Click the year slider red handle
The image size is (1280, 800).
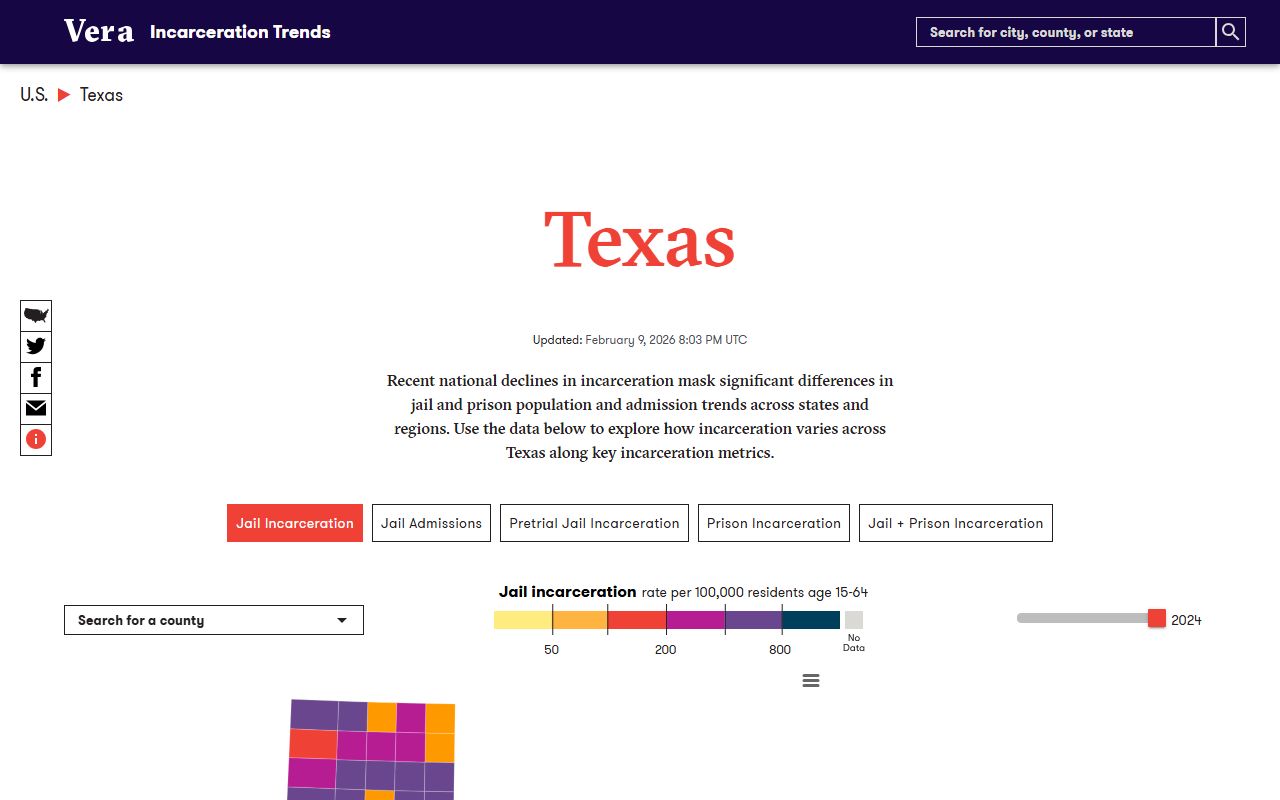[x=1157, y=618]
